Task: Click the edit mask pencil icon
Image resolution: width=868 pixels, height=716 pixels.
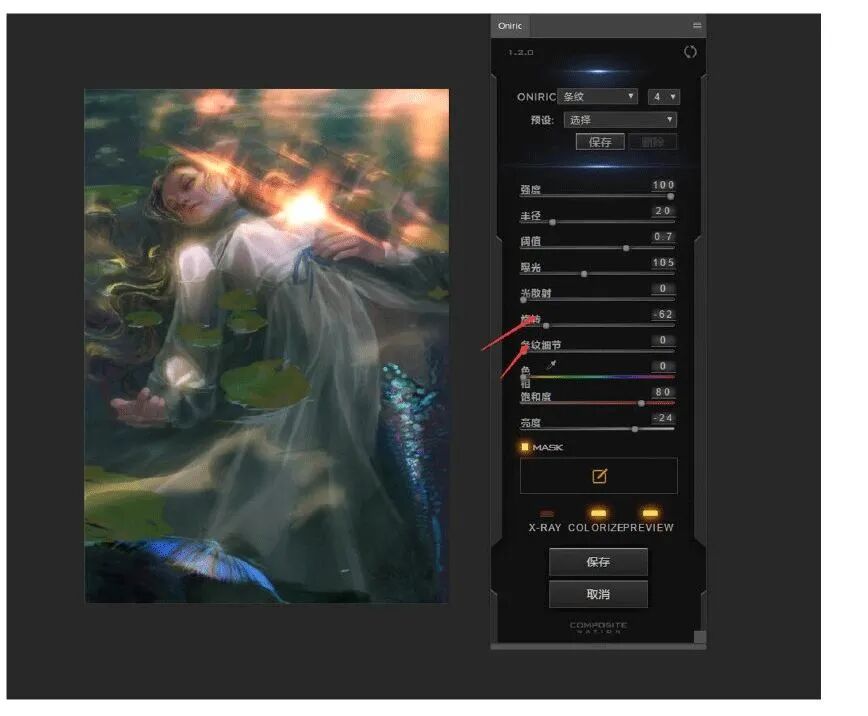Action: [x=599, y=476]
